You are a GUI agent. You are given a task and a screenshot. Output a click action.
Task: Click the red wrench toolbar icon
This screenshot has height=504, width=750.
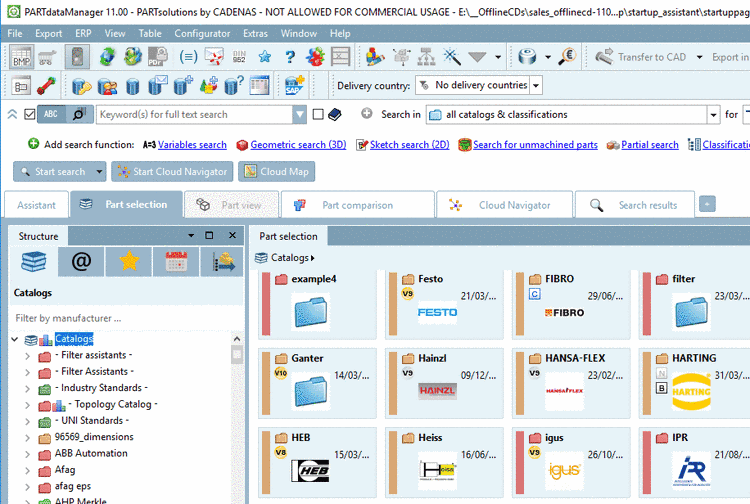pyautogui.click(x=46, y=86)
